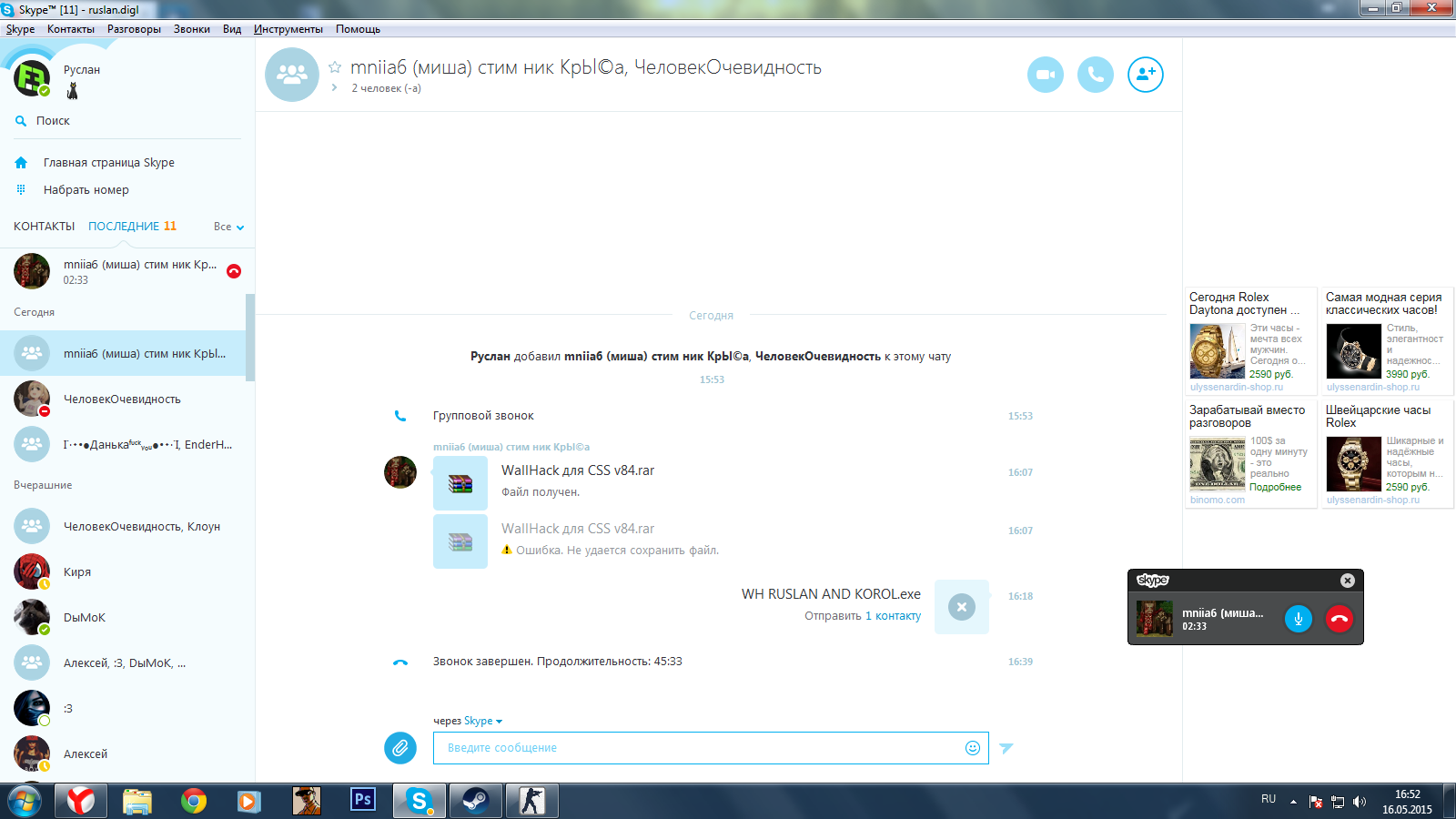Viewport: 1456px width, 819px height.
Task: Open the 'Самая модная серия' watch ad
Action: point(1387,341)
